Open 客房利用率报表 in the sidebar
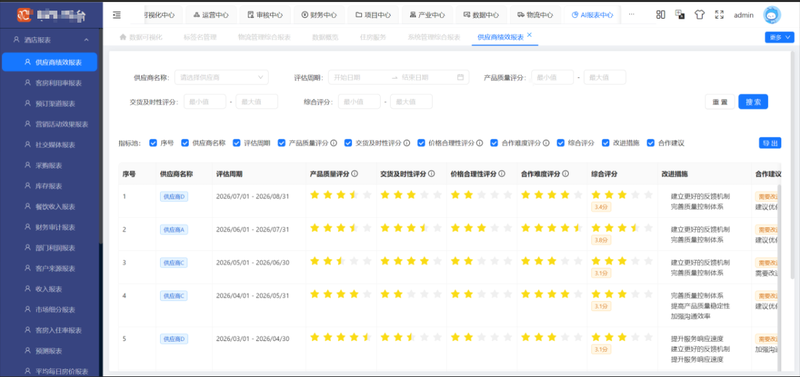The width and height of the screenshot is (800, 377). tap(49, 83)
